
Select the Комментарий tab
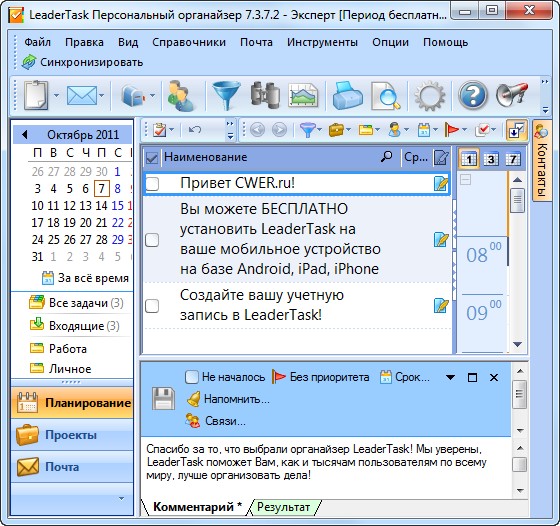pyautogui.click(x=197, y=507)
